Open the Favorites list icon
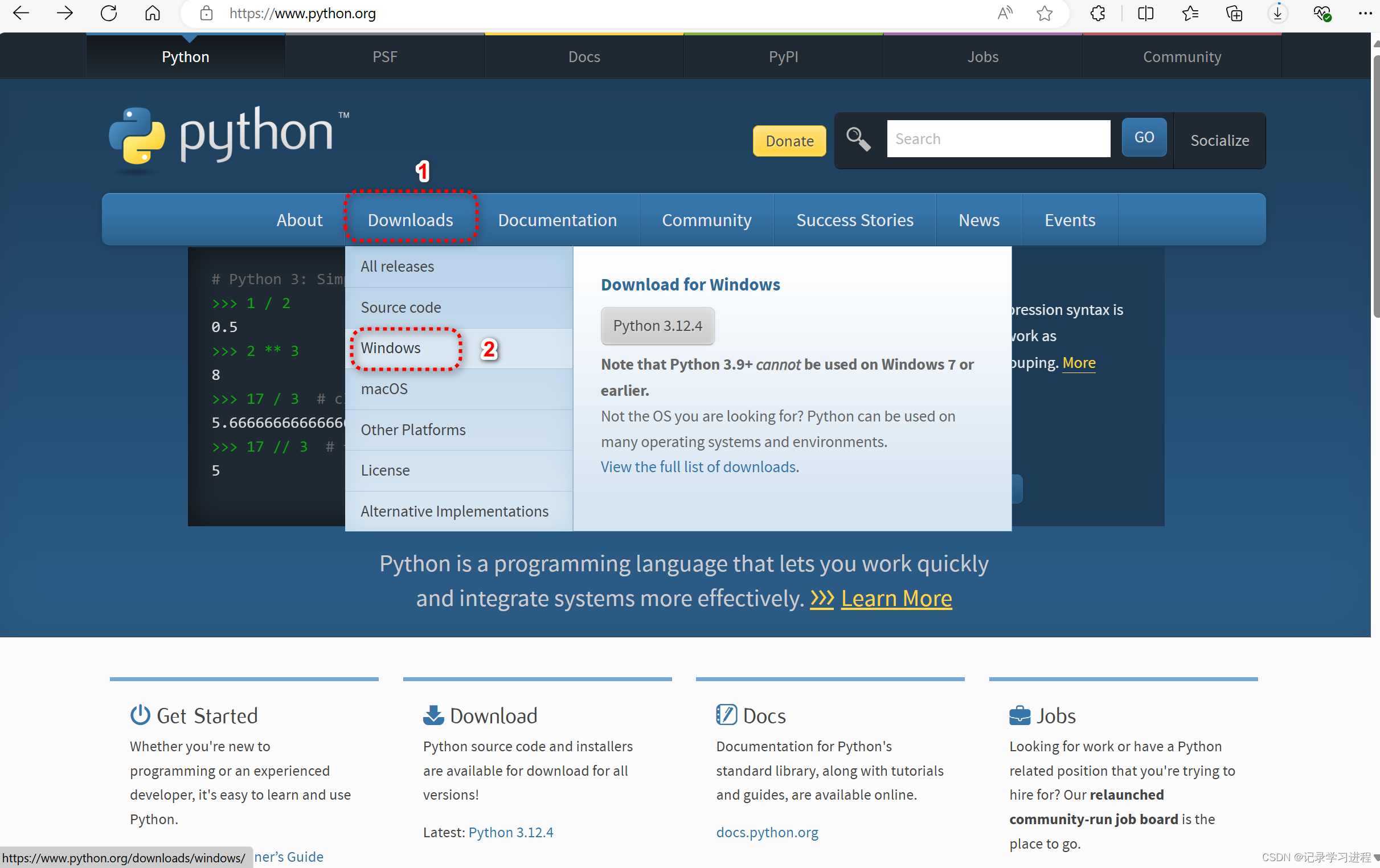Screen dimensions: 1380x868 tap(1190, 13)
